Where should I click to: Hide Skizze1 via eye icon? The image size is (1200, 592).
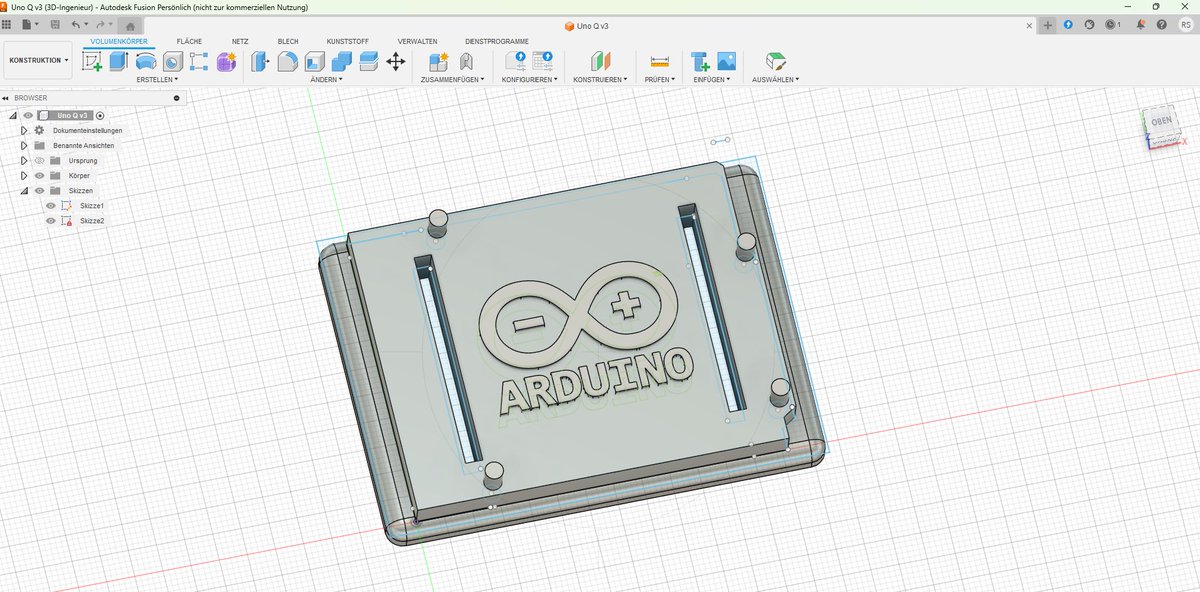point(51,205)
